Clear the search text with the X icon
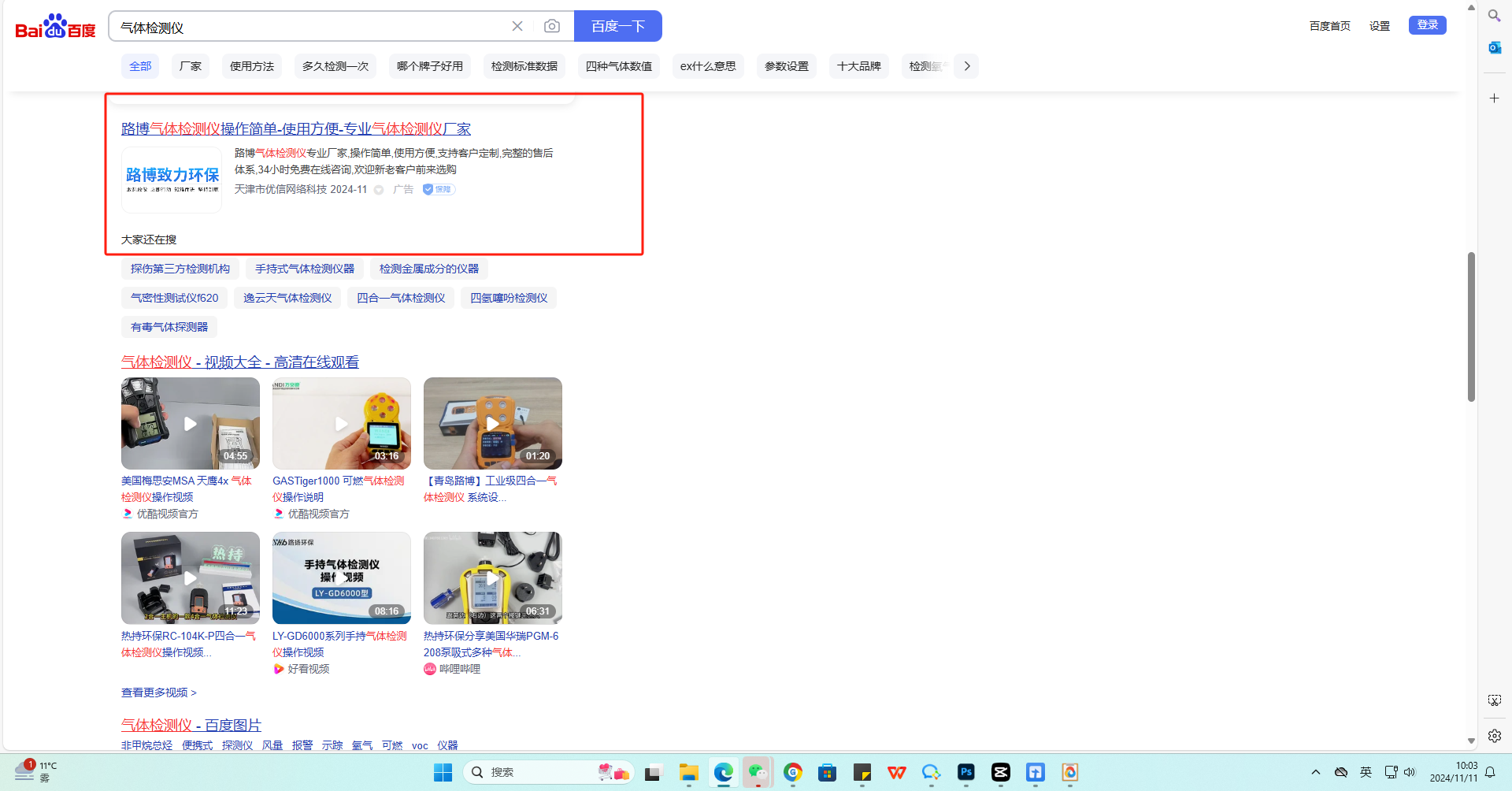The image size is (1512, 791). coord(517,26)
